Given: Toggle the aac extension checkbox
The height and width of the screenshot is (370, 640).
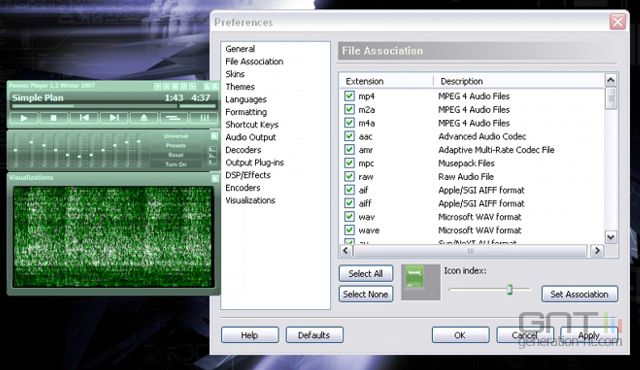Looking at the screenshot, I should 349,136.
